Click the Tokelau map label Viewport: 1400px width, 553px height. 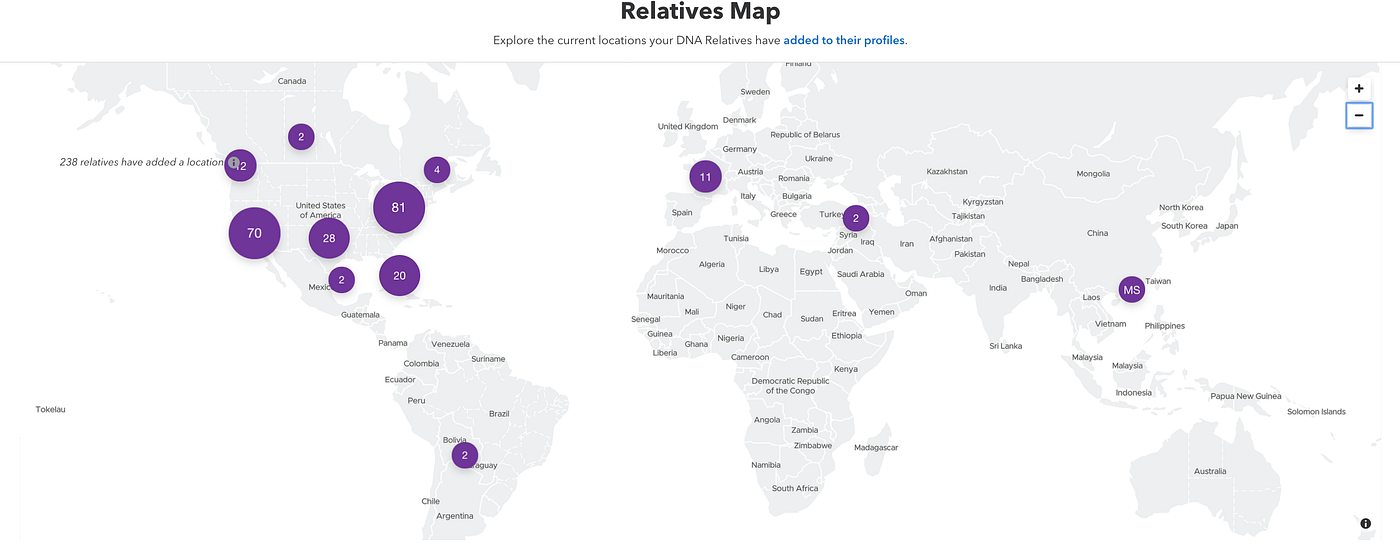[50, 409]
